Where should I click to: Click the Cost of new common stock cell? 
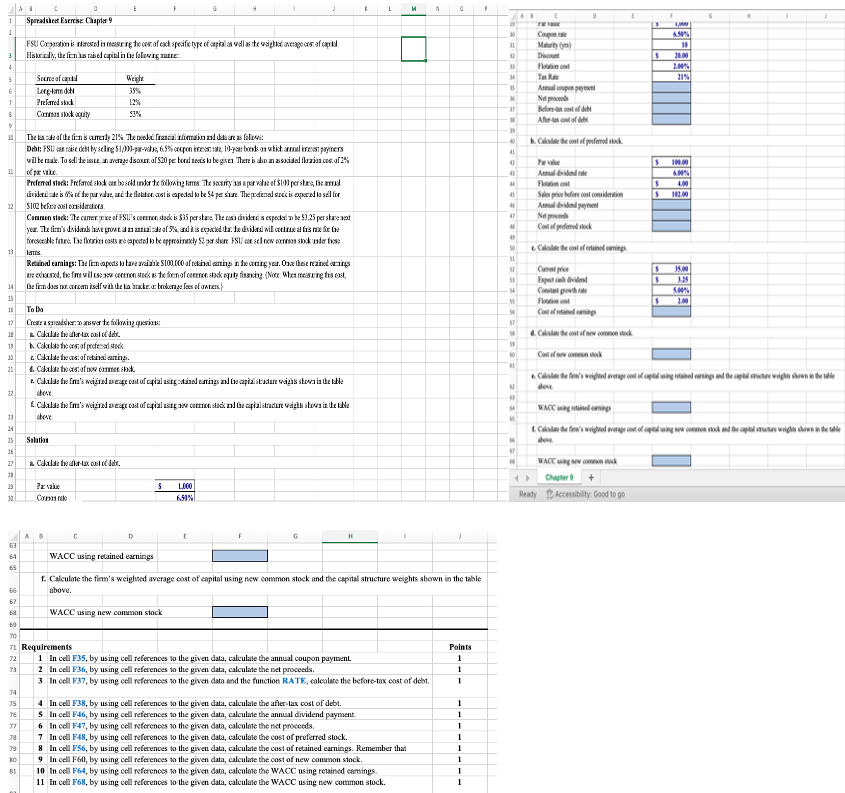672,354
